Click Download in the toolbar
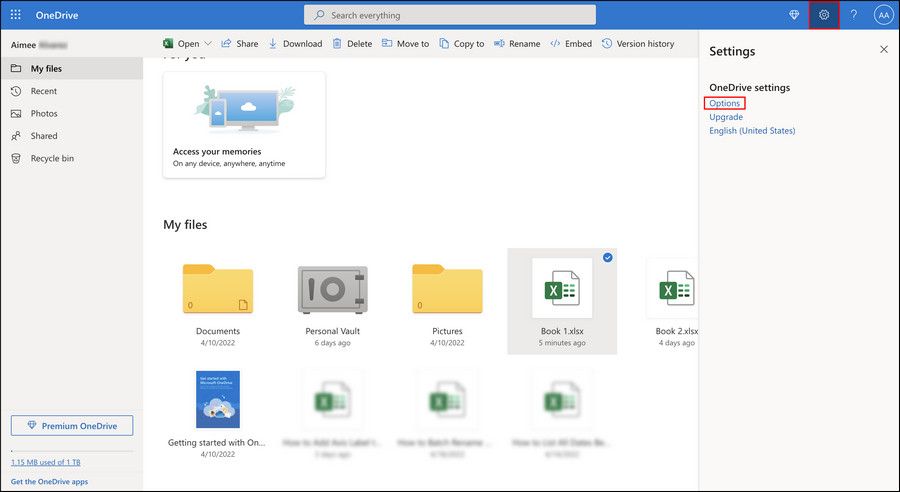The image size is (900, 492). click(x=295, y=44)
